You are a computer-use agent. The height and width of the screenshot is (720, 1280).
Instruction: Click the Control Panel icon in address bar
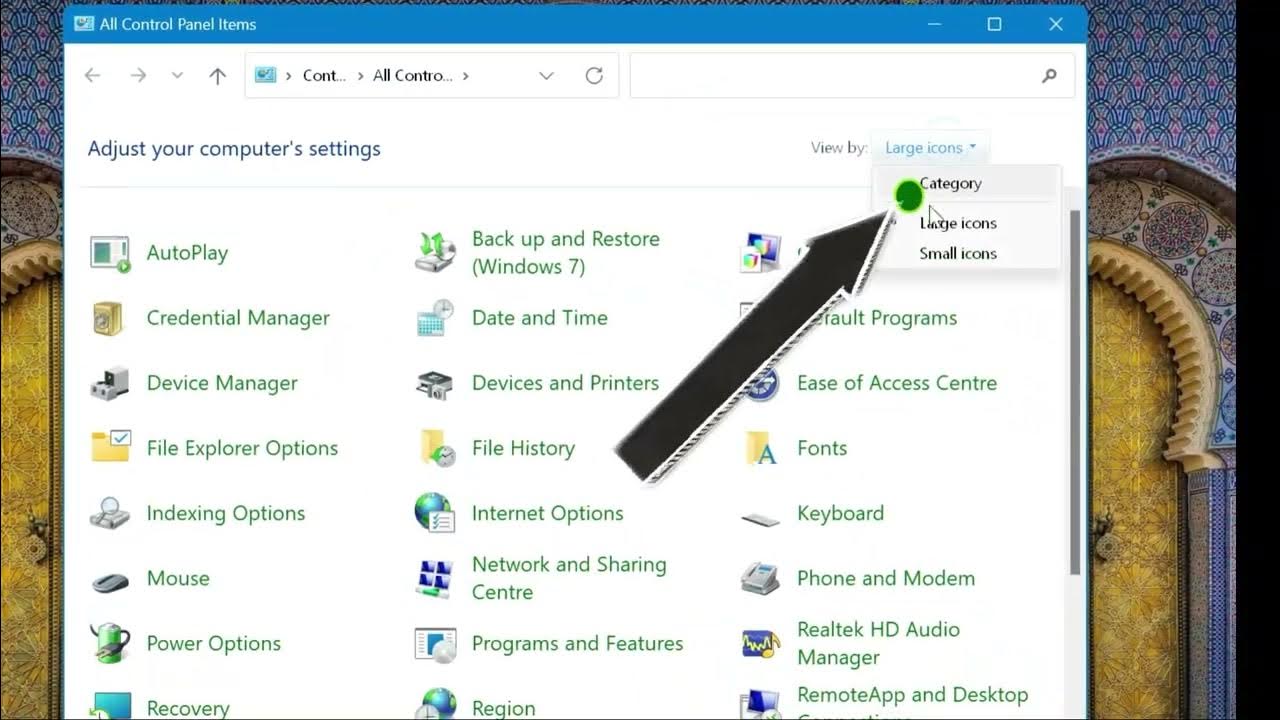265,75
